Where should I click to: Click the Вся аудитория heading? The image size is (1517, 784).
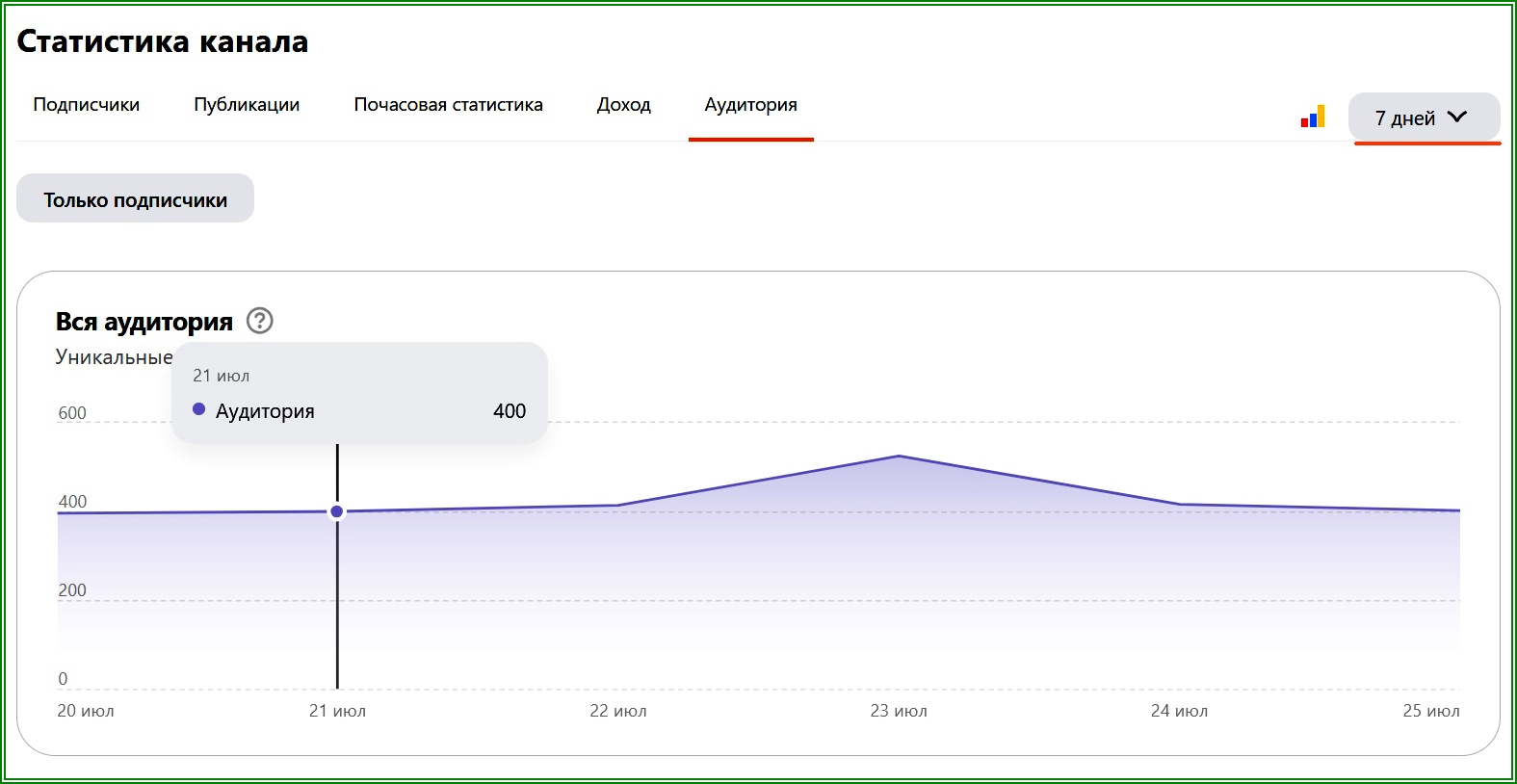click(144, 322)
